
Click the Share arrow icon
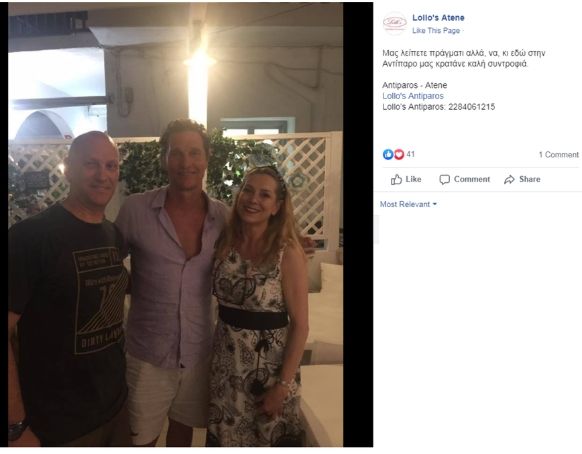pos(509,180)
